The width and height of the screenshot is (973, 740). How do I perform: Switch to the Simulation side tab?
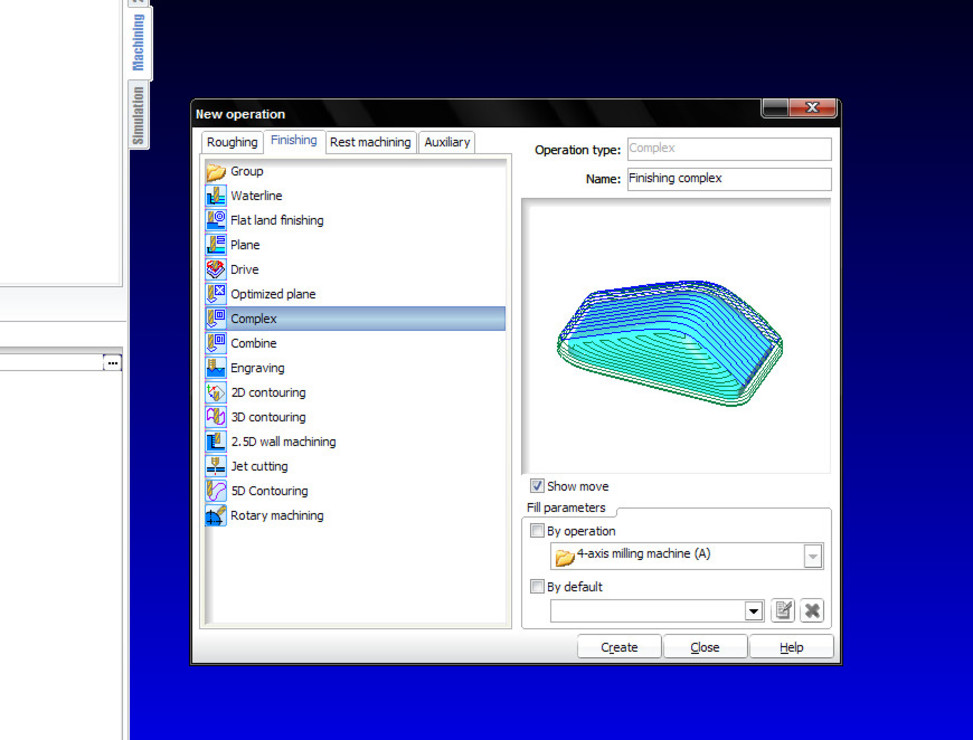coord(138,115)
